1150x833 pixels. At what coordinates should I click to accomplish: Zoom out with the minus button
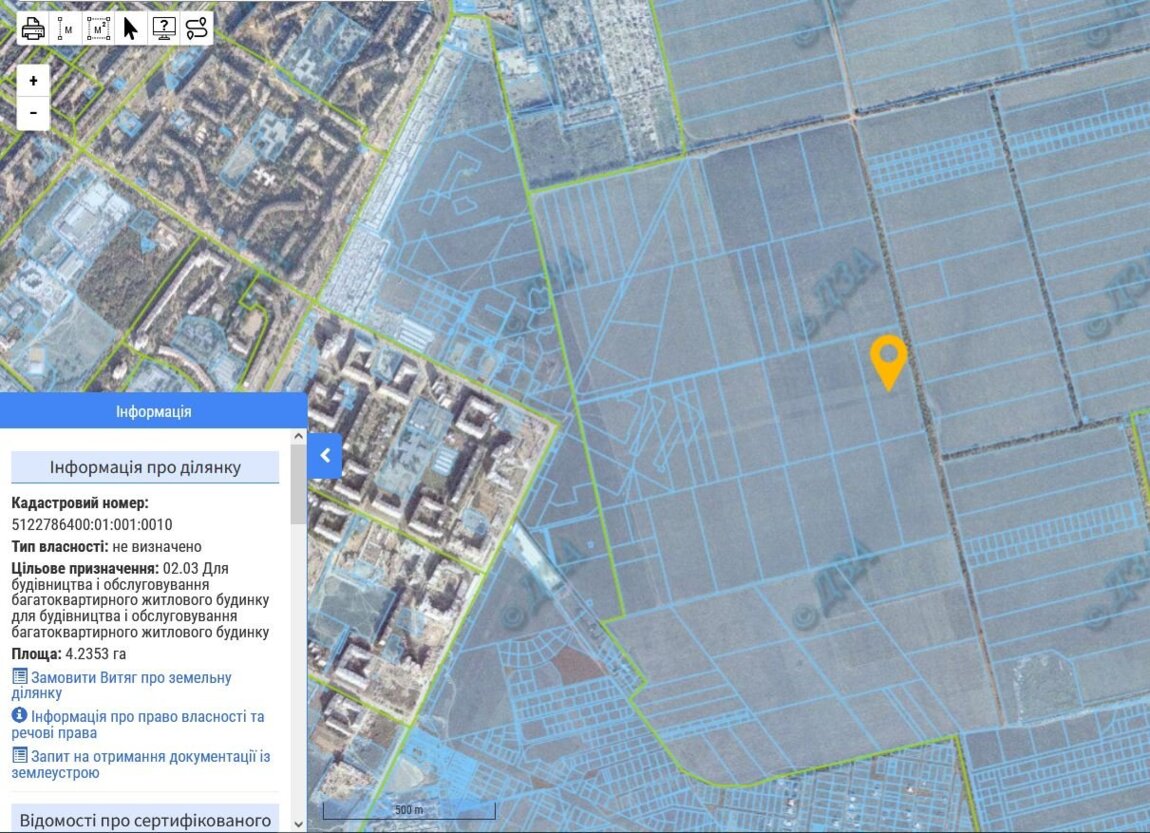click(x=33, y=113)
